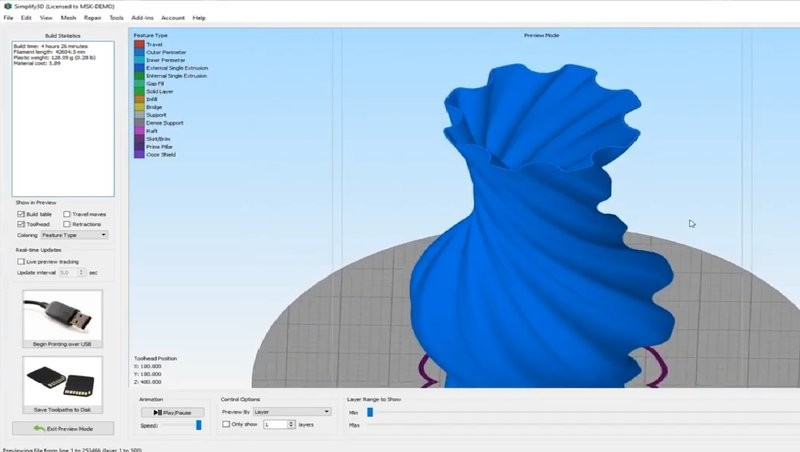Viewport: 800px width, 452px height.
Task: Open the Mesh menu
Action: [x=68, y=18]
